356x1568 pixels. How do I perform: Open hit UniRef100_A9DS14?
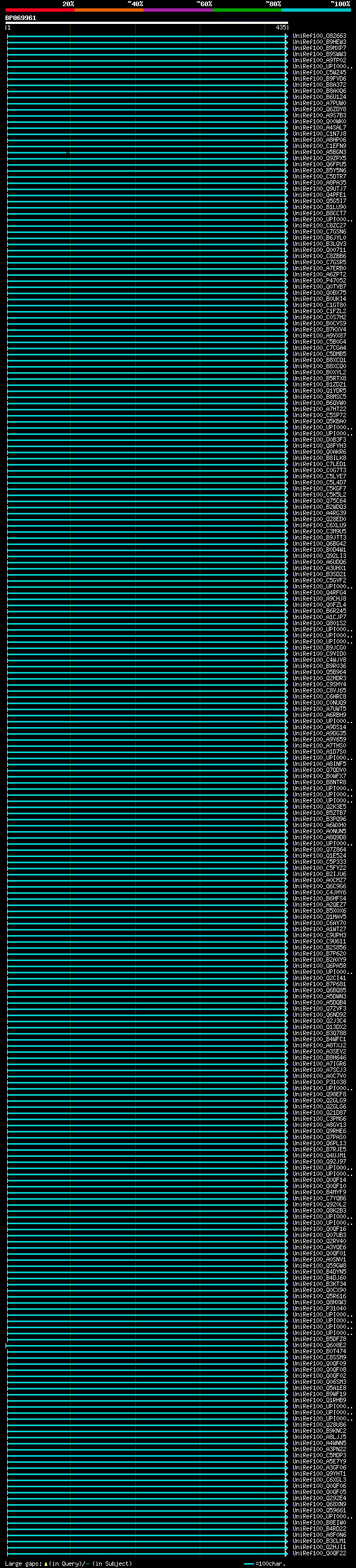pyautogui.click(x=319, y=727)
